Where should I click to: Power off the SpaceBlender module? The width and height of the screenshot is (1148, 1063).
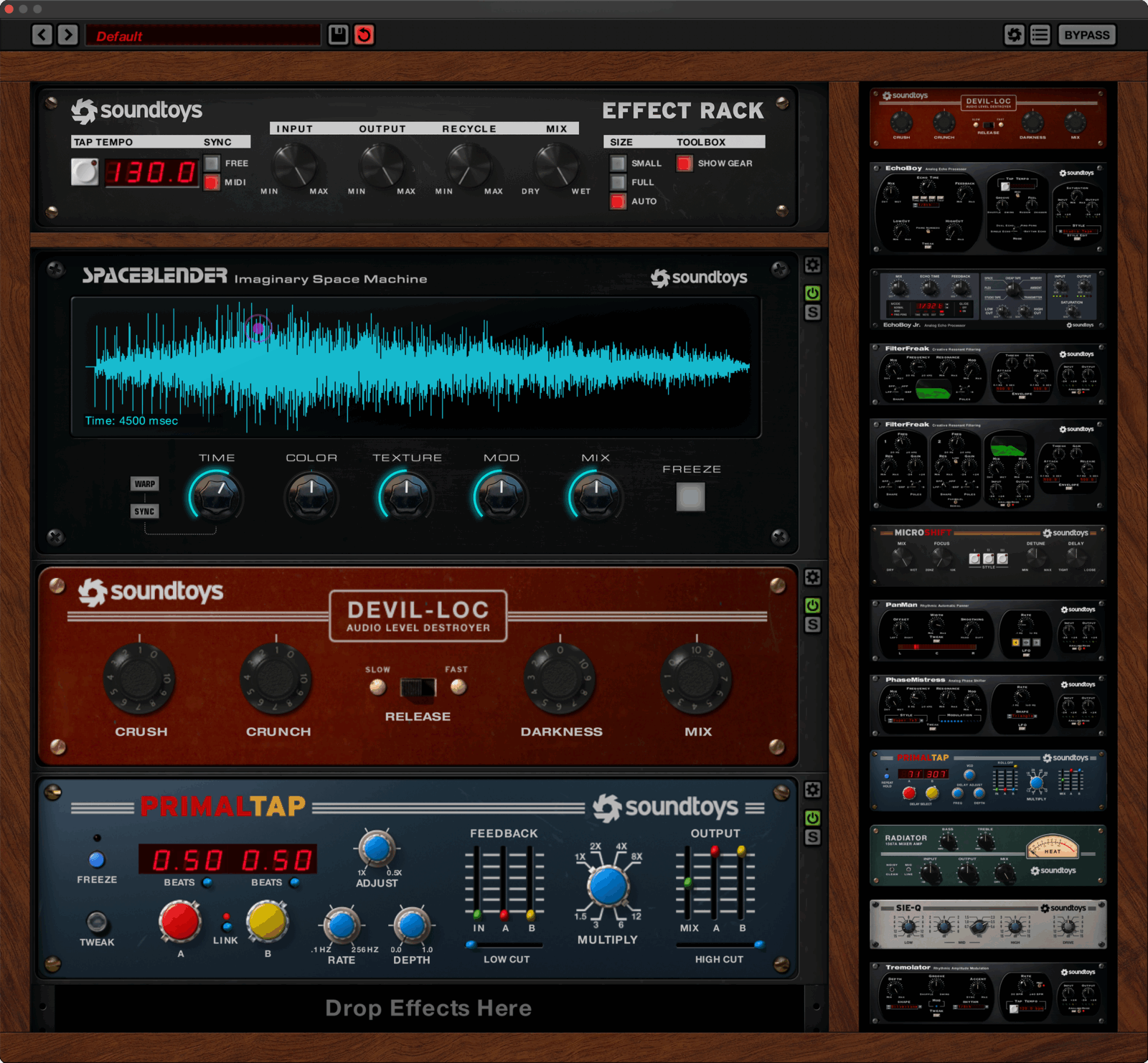click(x=812, y=291)
